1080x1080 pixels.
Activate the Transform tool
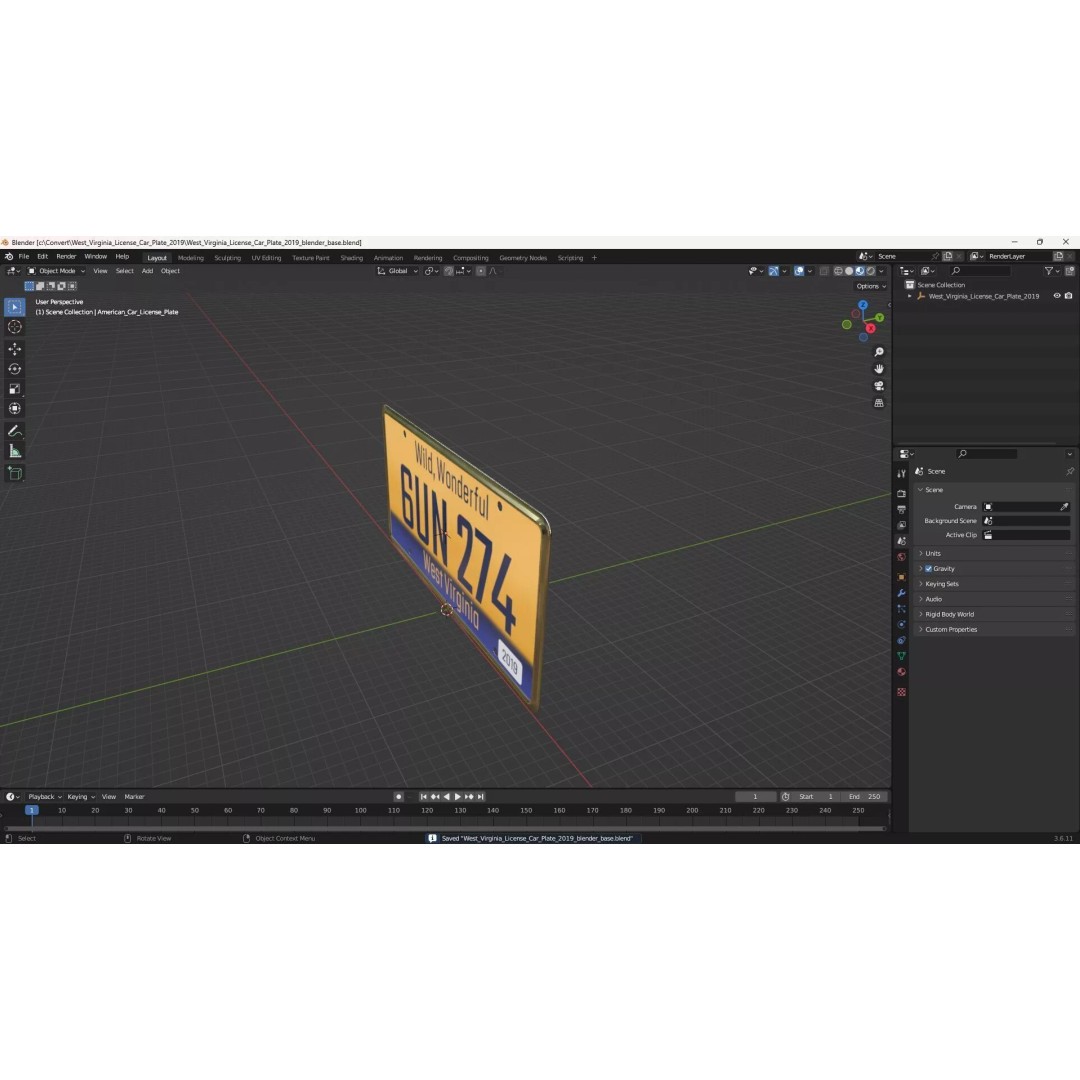tap(14, 408)
